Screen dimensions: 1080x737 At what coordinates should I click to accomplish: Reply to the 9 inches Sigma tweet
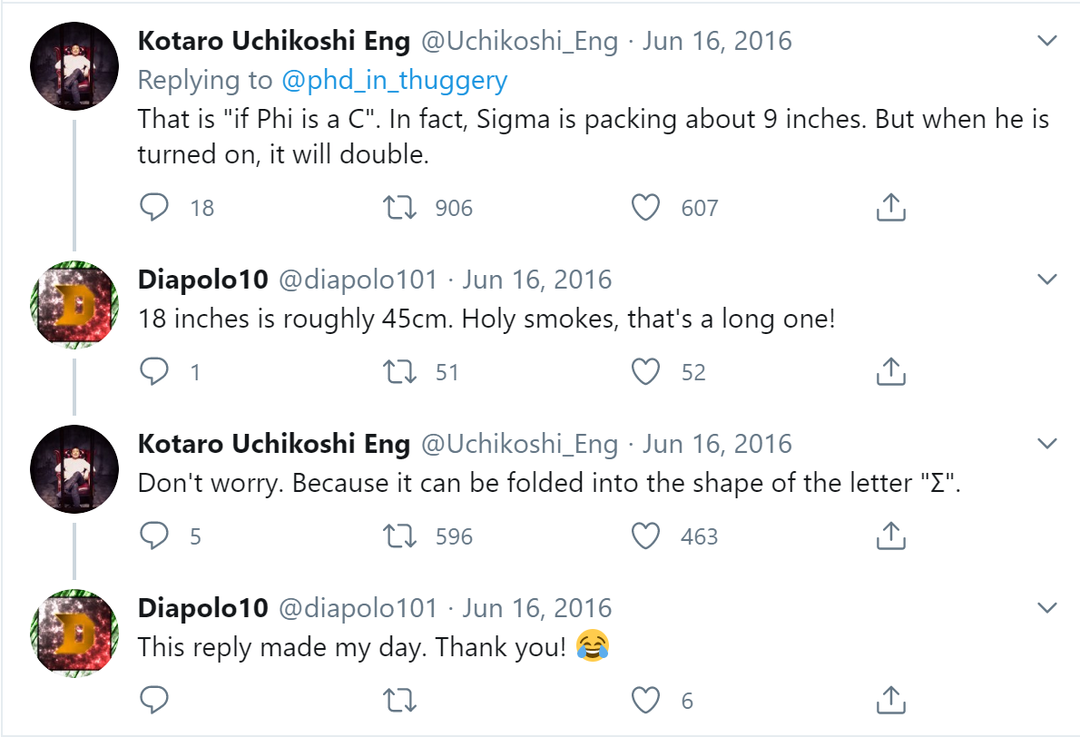pyautogui.click(x=154, y=207)
